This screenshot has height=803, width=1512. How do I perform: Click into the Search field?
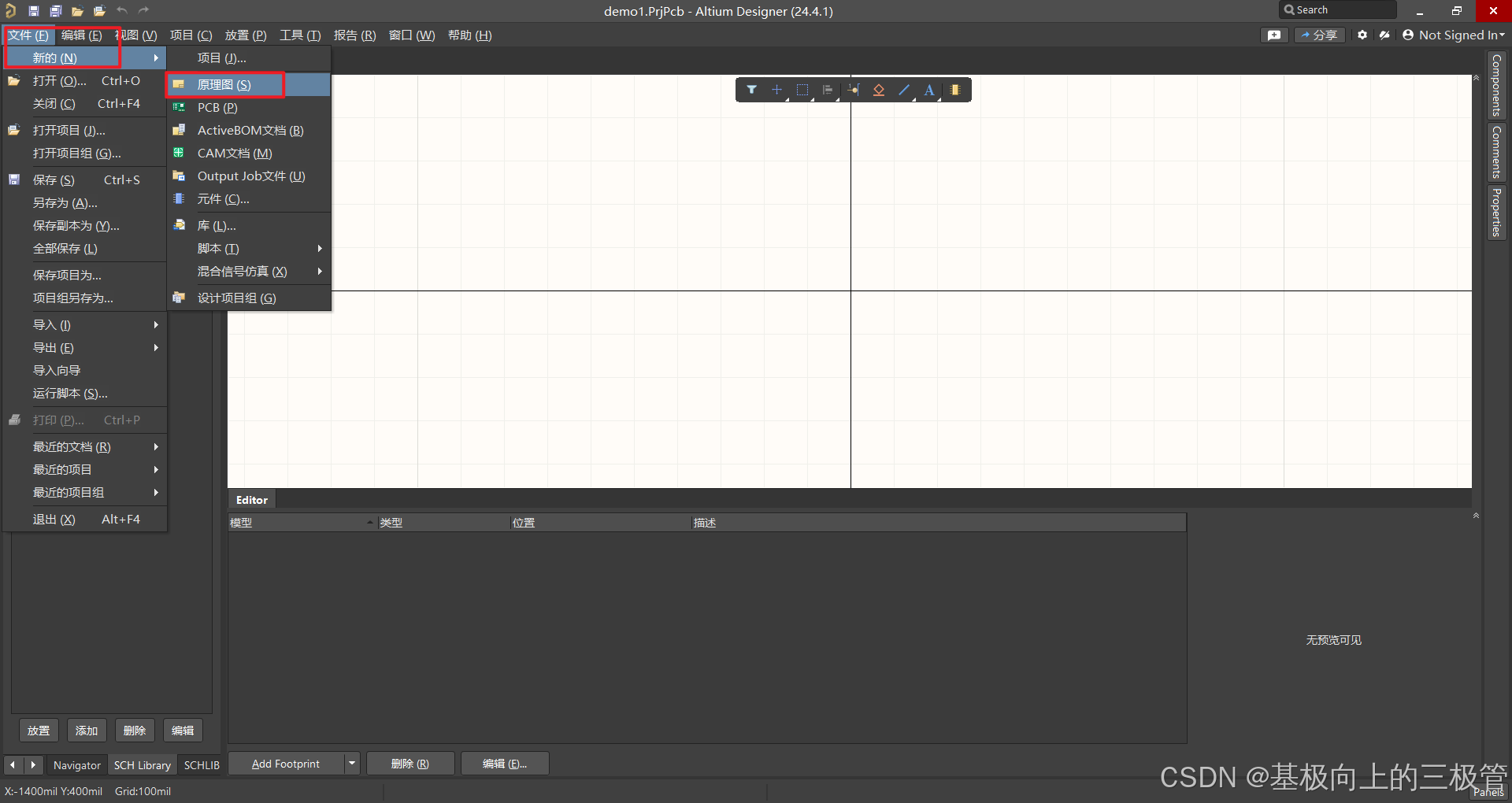click(1339, 10)
